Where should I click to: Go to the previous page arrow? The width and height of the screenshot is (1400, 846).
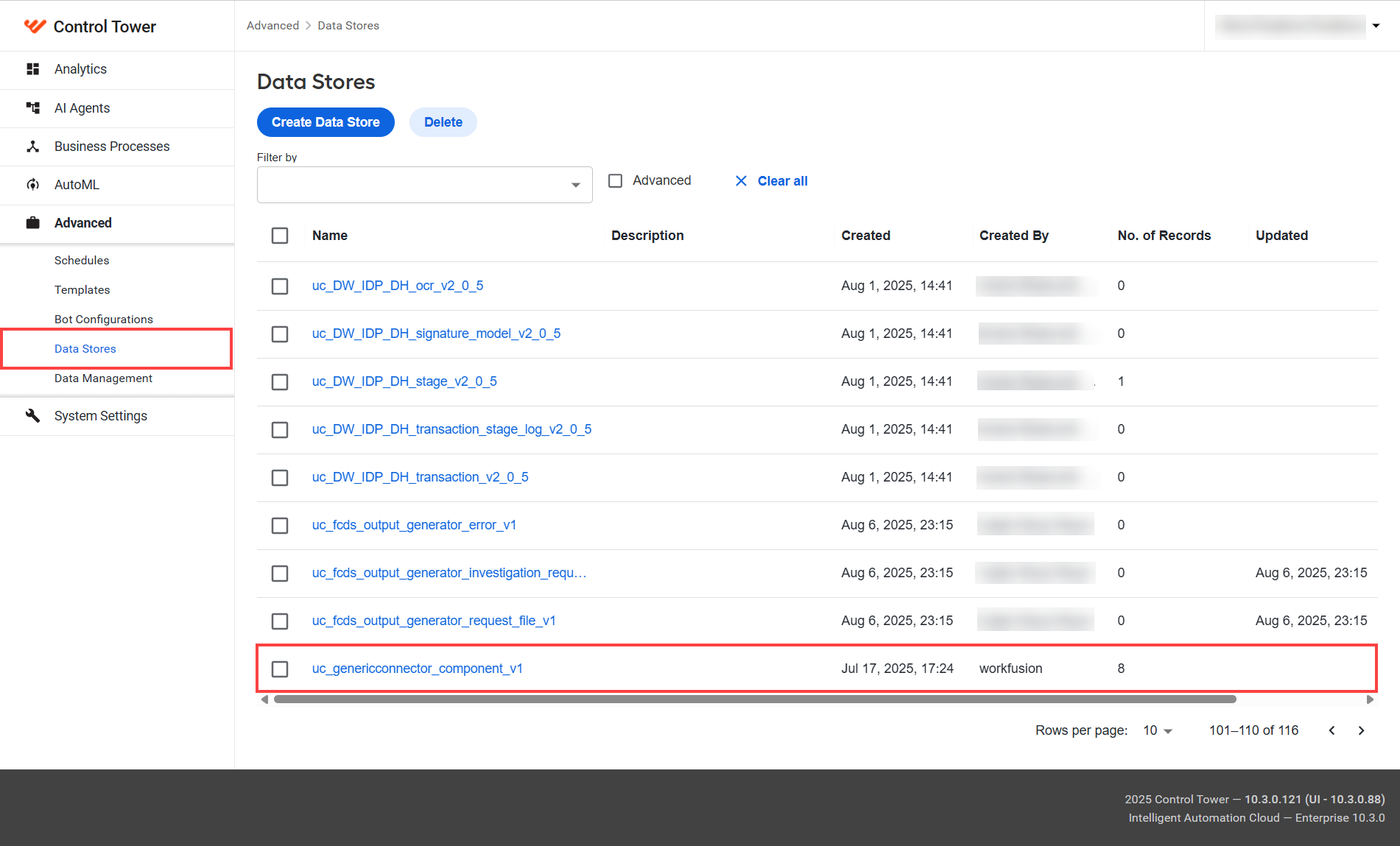[x=1332, y=730]
